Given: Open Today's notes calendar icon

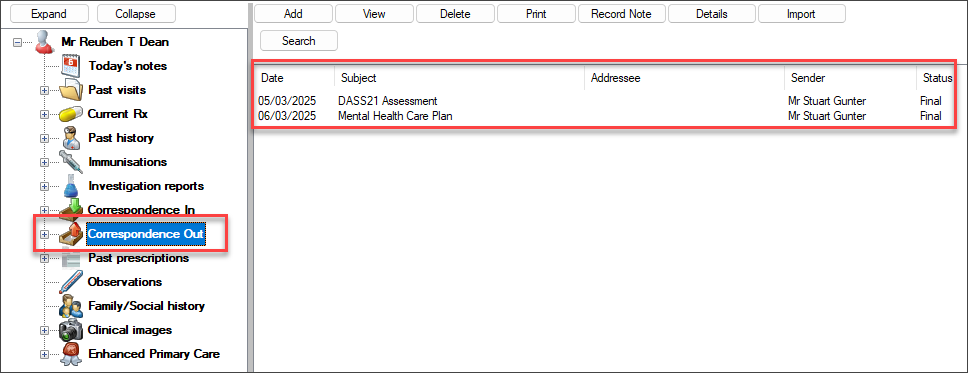Looking at the screenshot, I should coord(72,65).
